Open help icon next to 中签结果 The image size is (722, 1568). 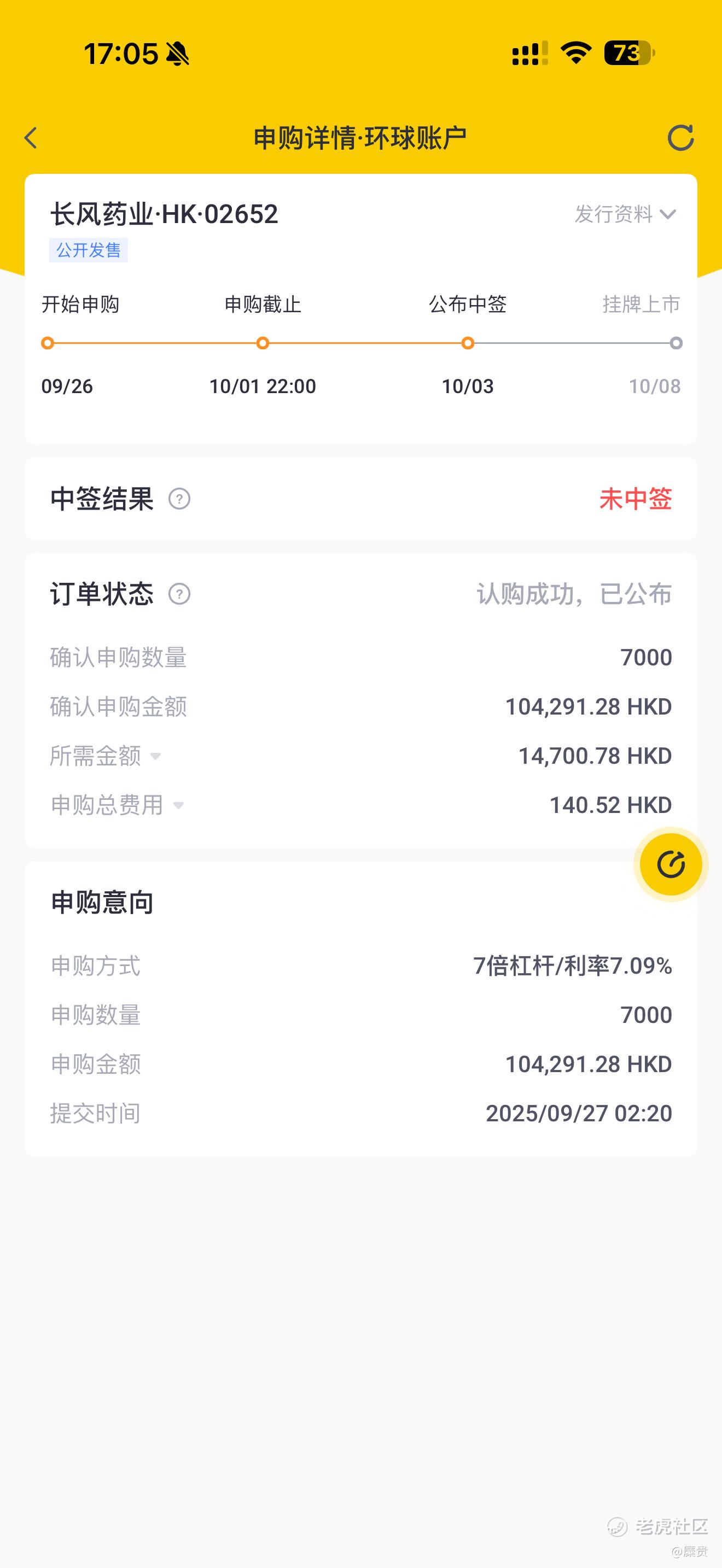pos(179,499)
